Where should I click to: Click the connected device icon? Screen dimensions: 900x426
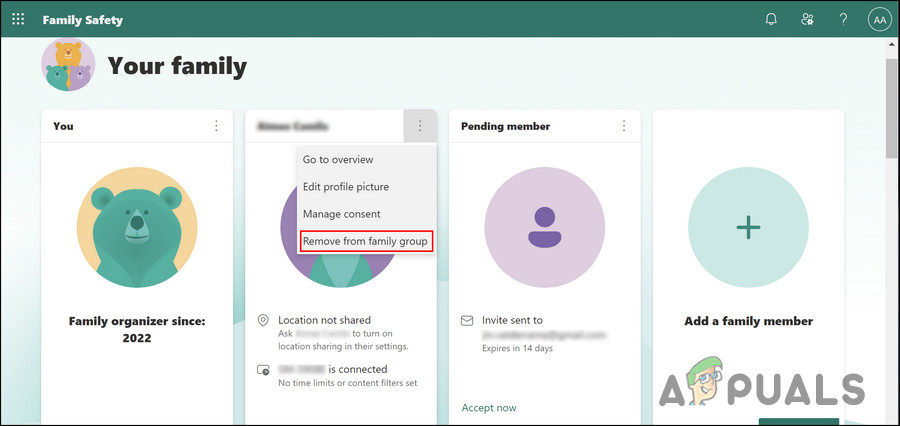(263, 370)
